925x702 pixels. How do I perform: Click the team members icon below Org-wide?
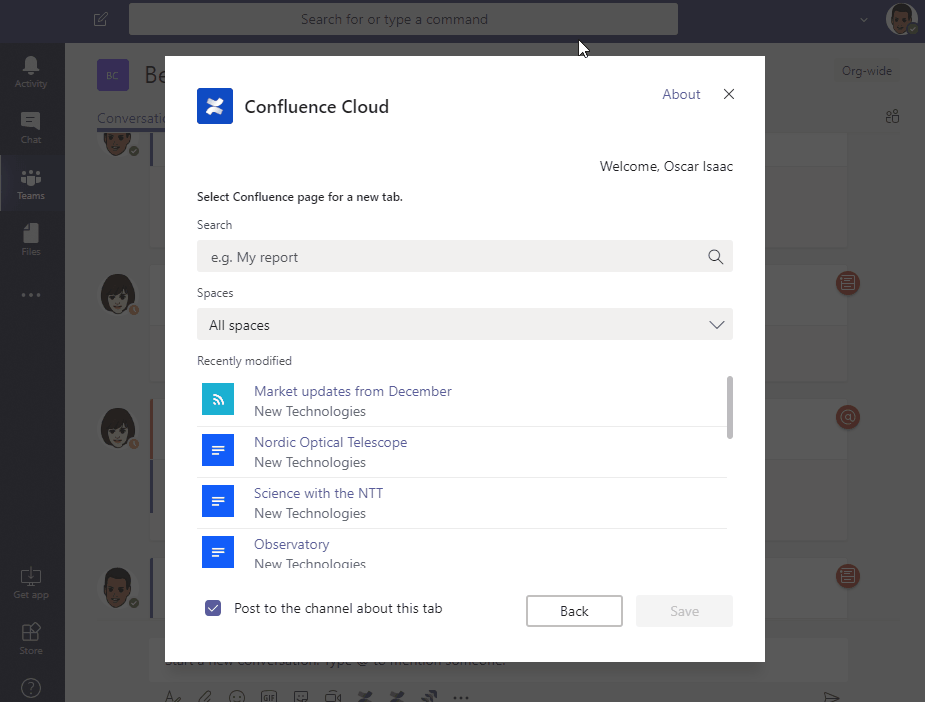[892, 116]
